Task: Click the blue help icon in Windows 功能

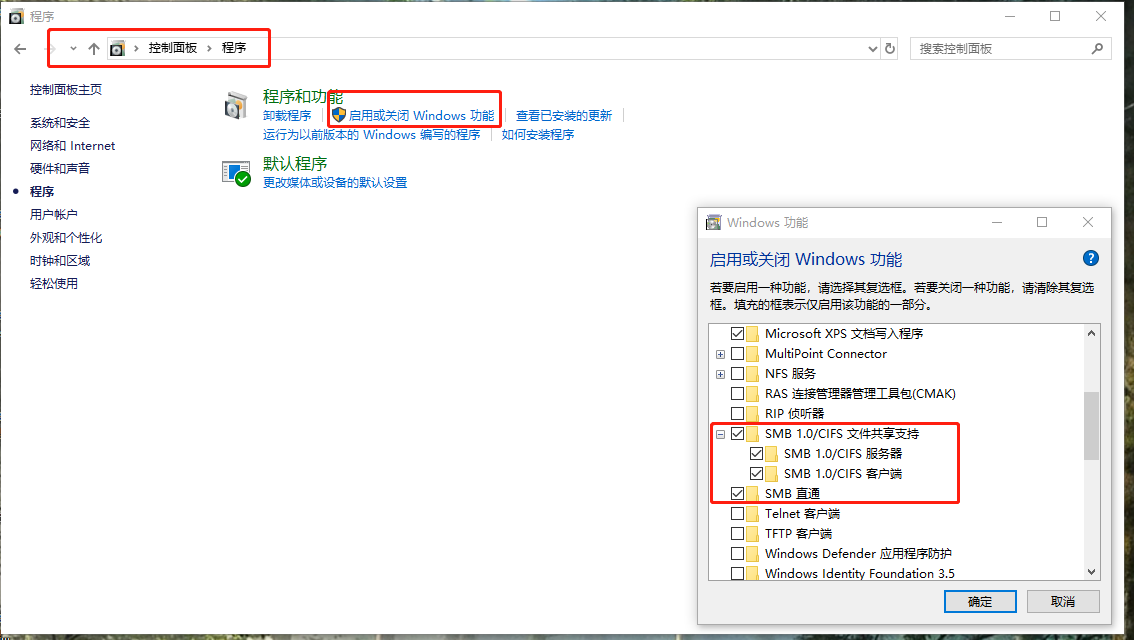Action: point(1091,258)
